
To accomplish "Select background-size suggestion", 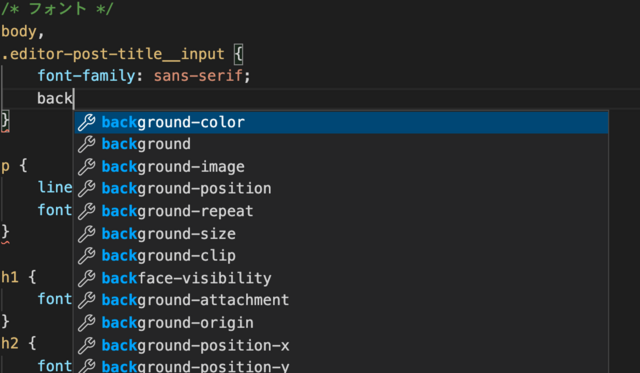I will [x=341, y=233].
